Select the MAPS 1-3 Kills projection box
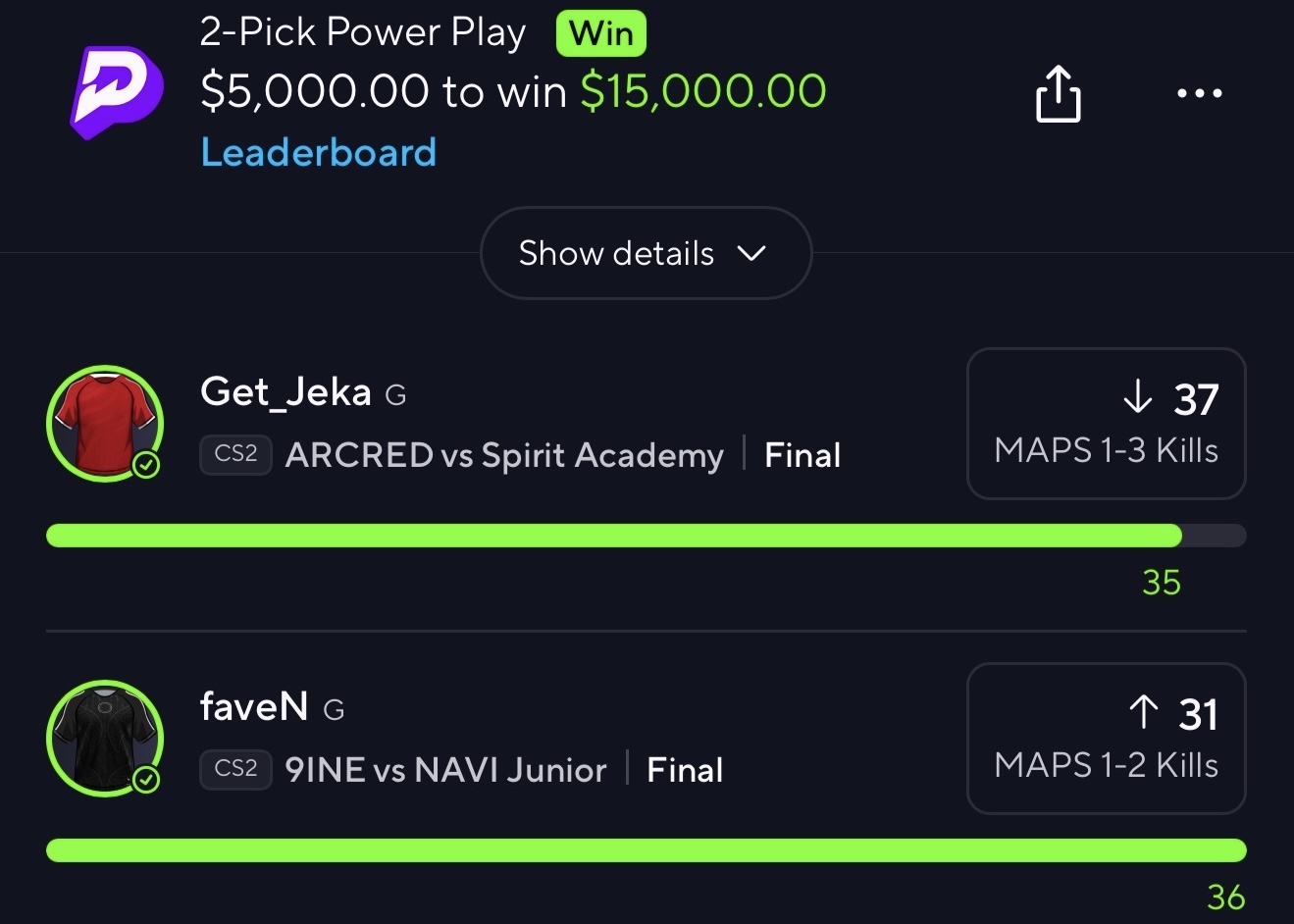 1106,424
